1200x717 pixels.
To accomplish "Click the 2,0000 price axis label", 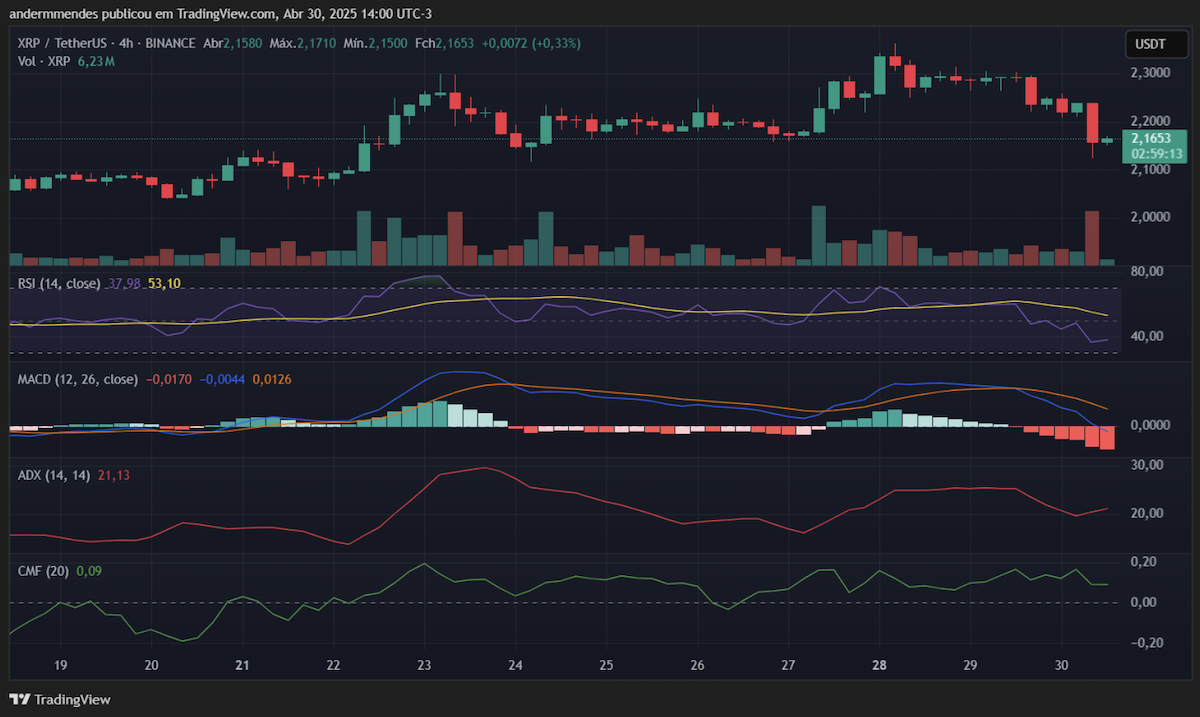I will pos(1150,217).
